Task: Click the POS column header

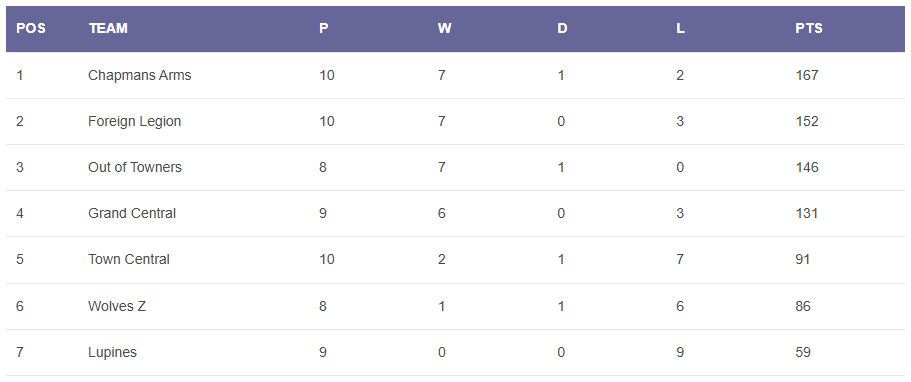Action: [31, 28]
